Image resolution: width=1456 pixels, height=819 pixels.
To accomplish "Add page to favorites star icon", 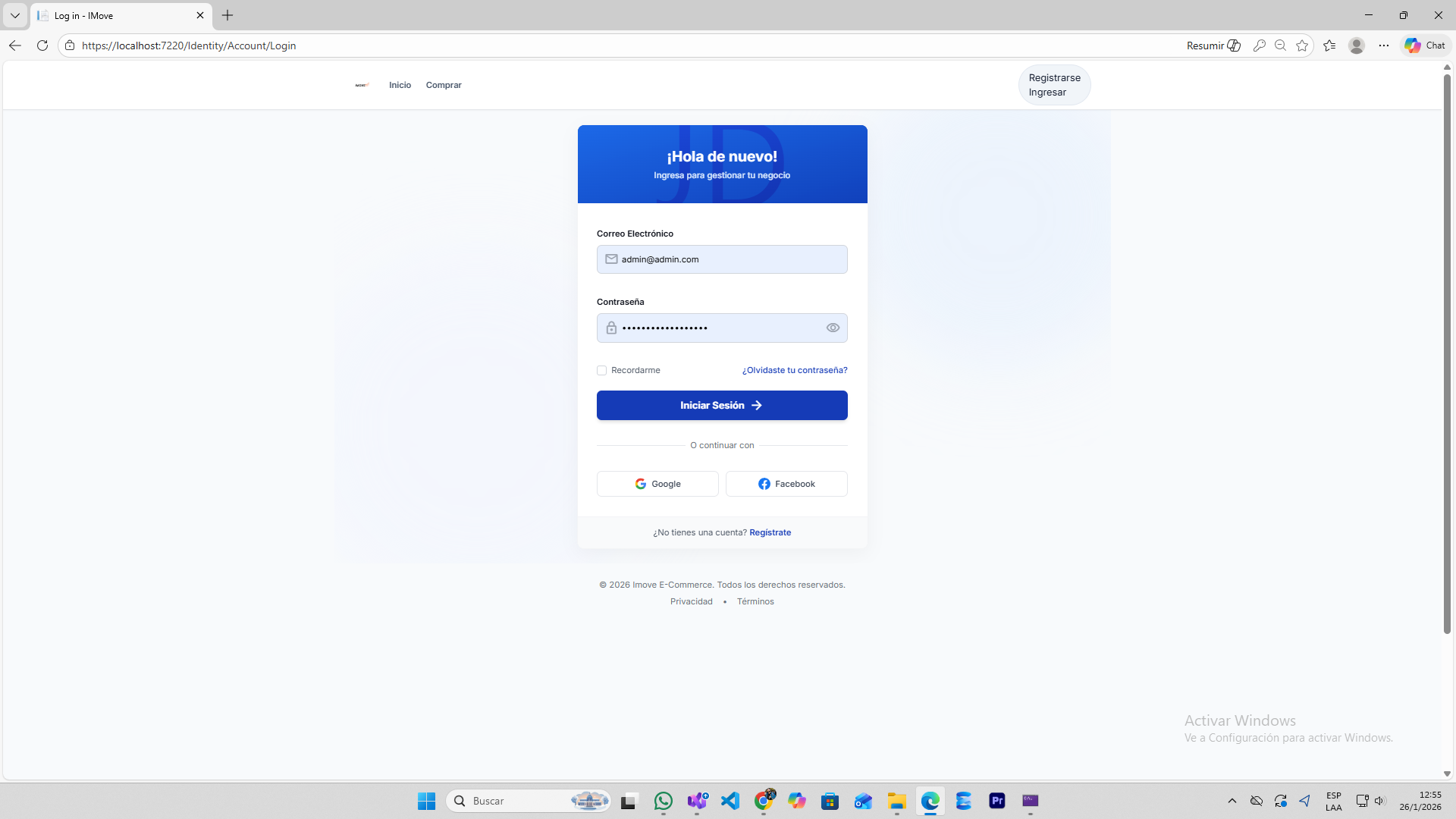I will point(1302,45).
